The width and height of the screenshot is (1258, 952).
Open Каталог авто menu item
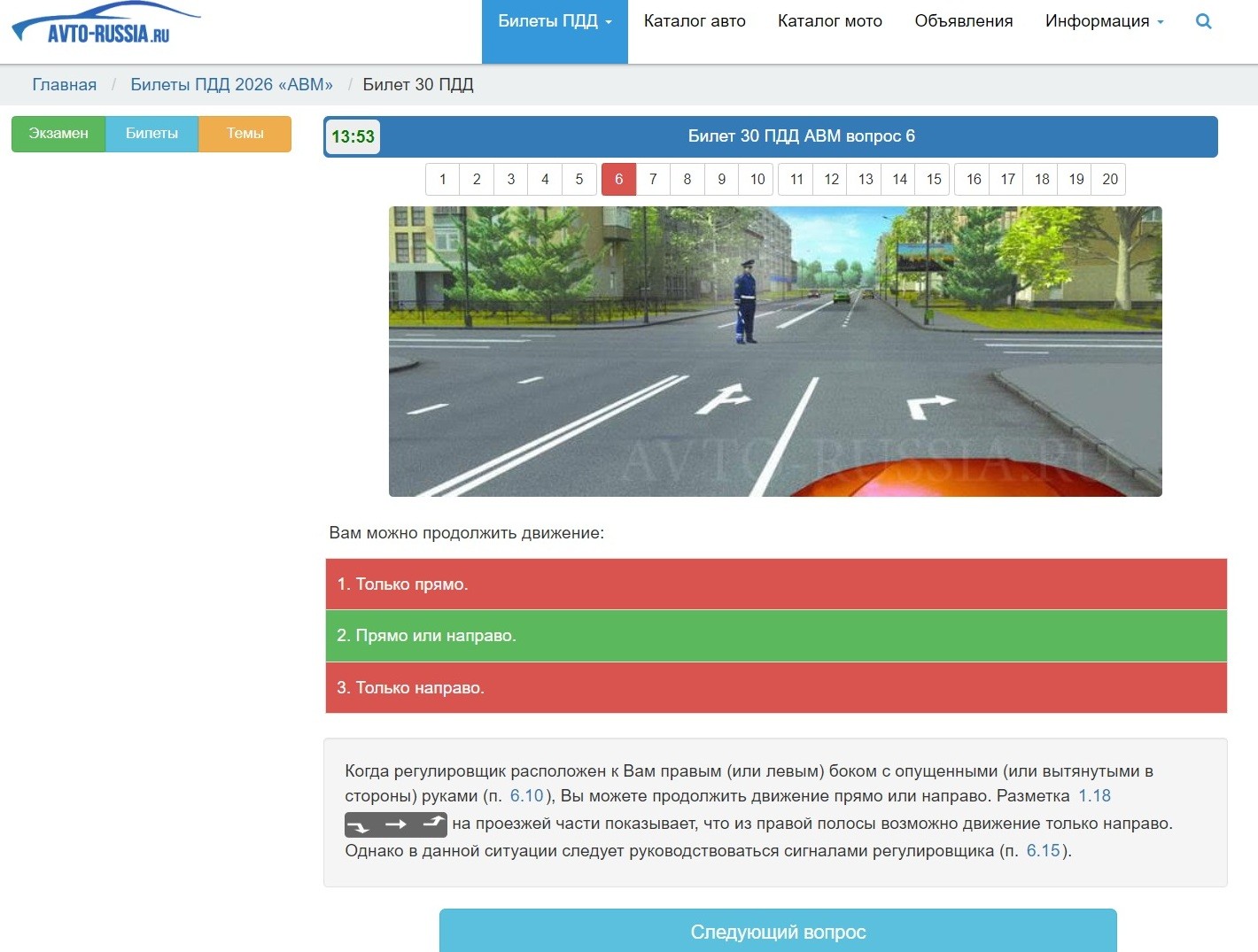pos(695,21)
